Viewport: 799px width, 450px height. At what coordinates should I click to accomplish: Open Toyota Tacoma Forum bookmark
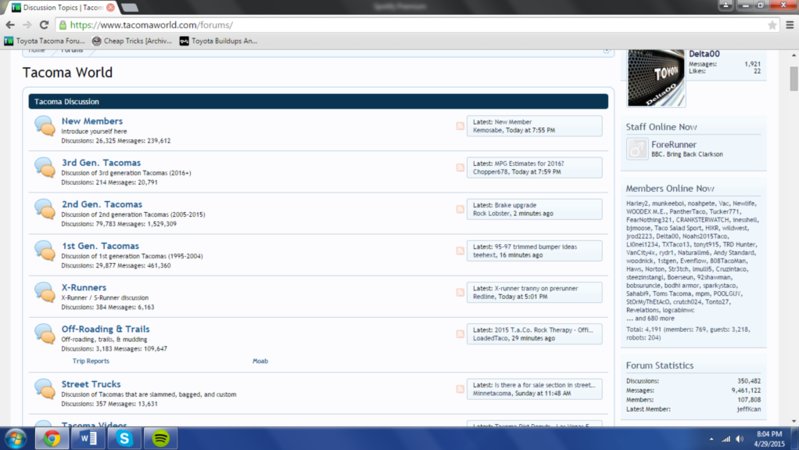44,41
